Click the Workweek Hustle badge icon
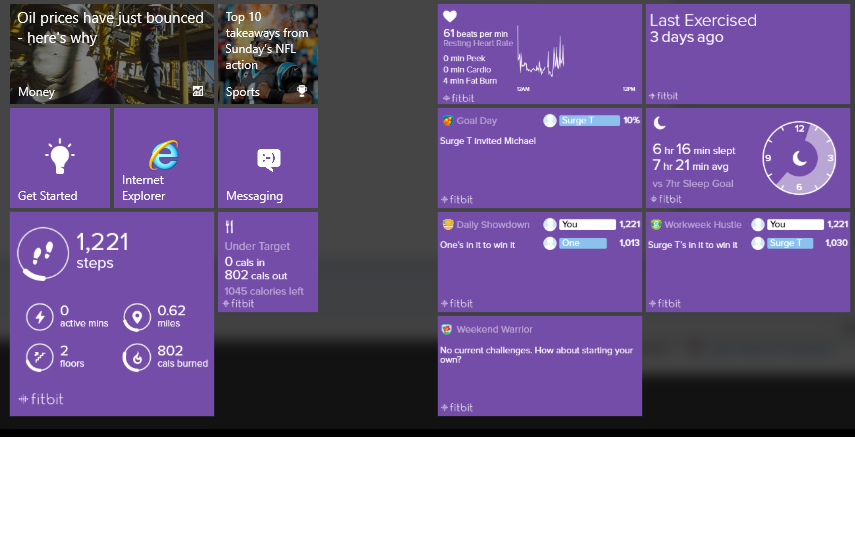The image size is (855, 538). [x=656, y=224]
